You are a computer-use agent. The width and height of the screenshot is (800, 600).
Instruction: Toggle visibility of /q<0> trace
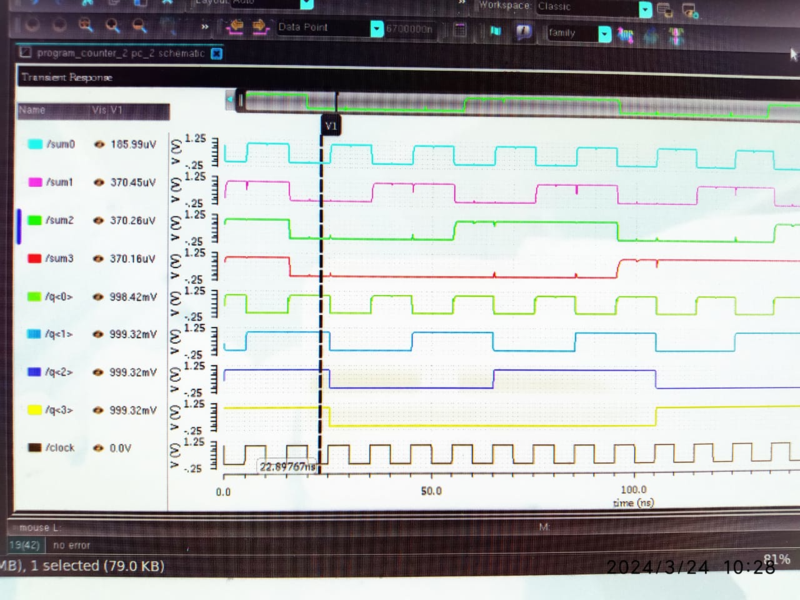click(98, 297)
